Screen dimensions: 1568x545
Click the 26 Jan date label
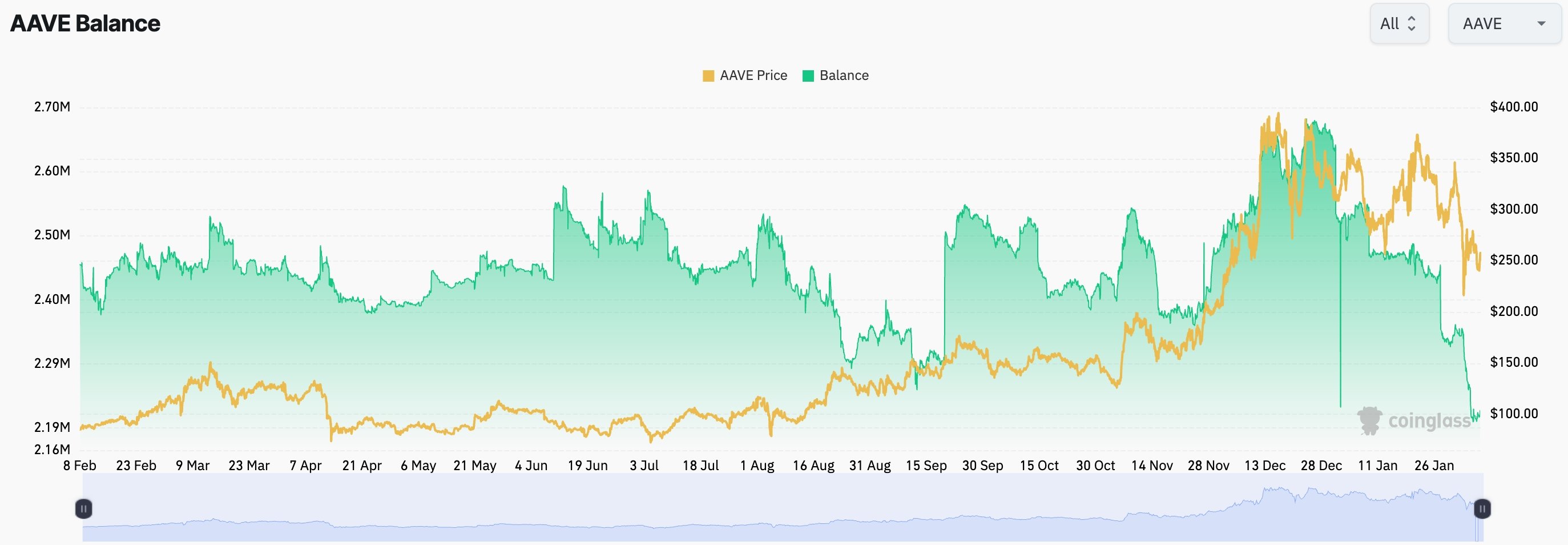(x=1434, y=465)
